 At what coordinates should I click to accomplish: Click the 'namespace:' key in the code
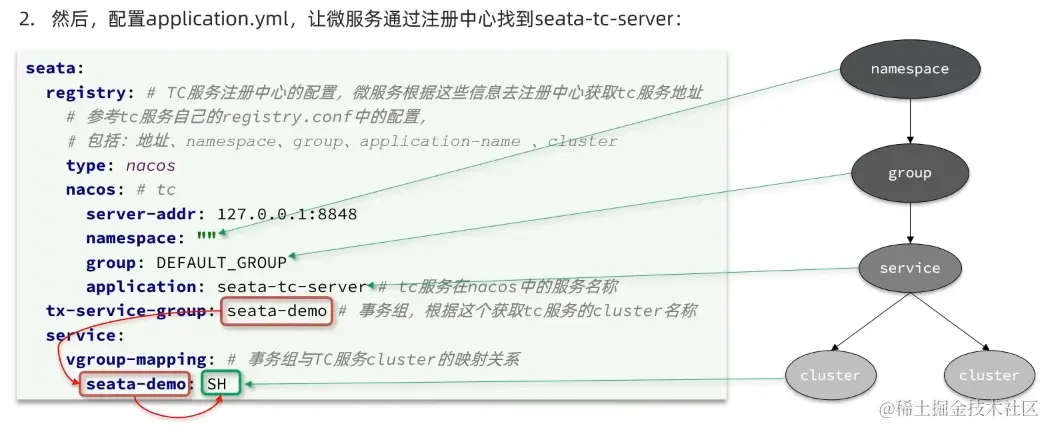135,238
